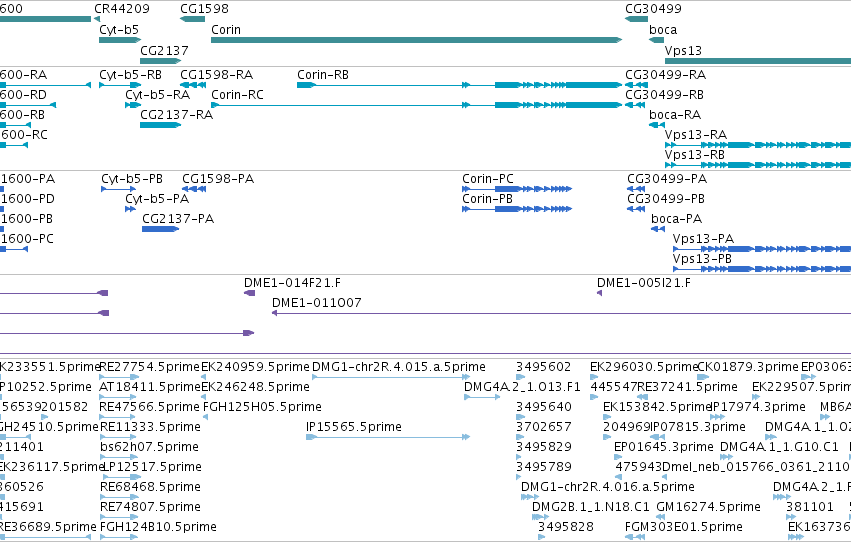Select the Vps13-PB protein feature
851x542 pixels.
pos(761,269)
